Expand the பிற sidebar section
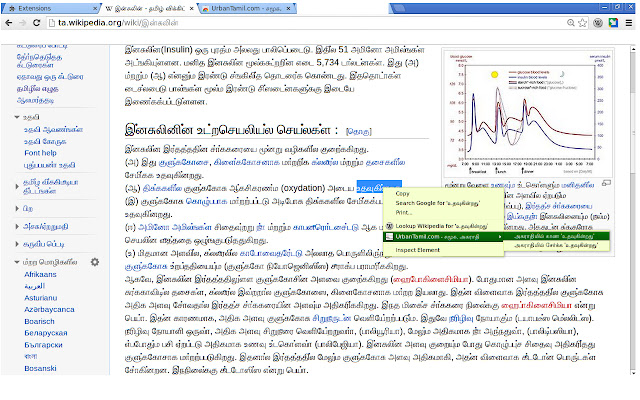This screenshot has width=640, height=400. point(17,209)
